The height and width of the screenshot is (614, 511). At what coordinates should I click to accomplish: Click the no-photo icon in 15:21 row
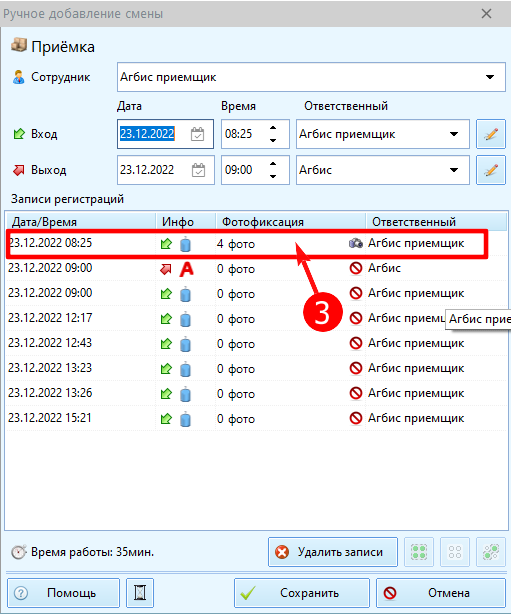(x=356, y=418)
